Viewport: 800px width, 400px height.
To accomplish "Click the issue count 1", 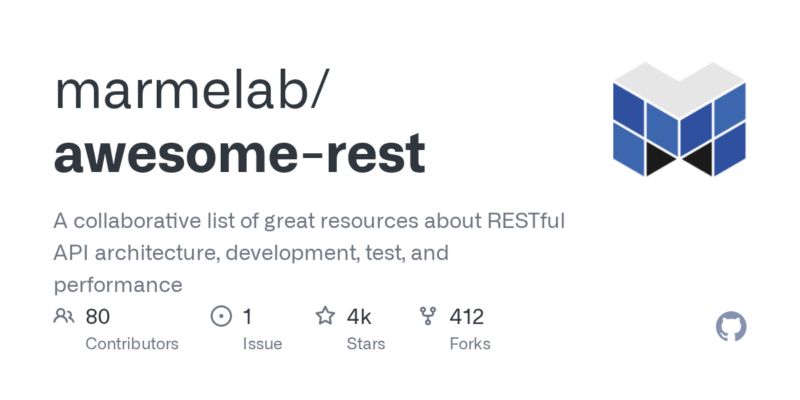I will coord(247,317).
